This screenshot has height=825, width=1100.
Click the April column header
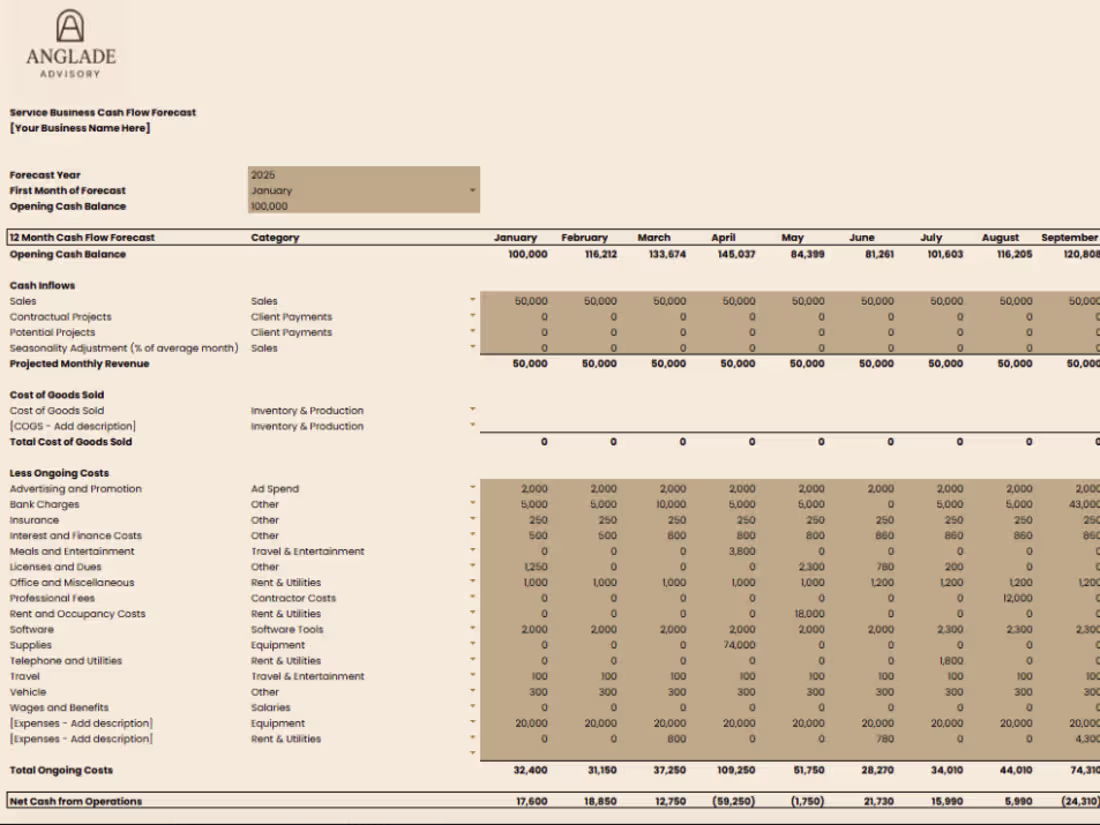723,238
